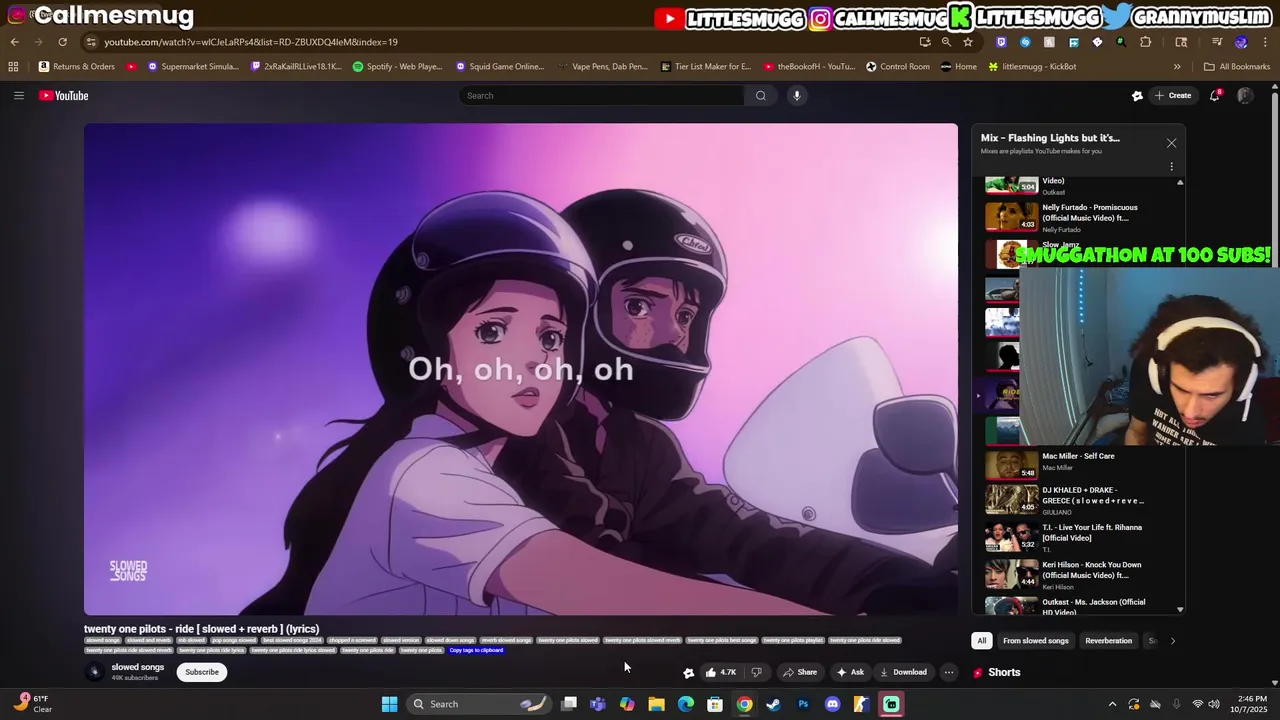Screen dimensions: 1280x720
Task: Open Tier List Maker bookmark
Action: [706, 67]
